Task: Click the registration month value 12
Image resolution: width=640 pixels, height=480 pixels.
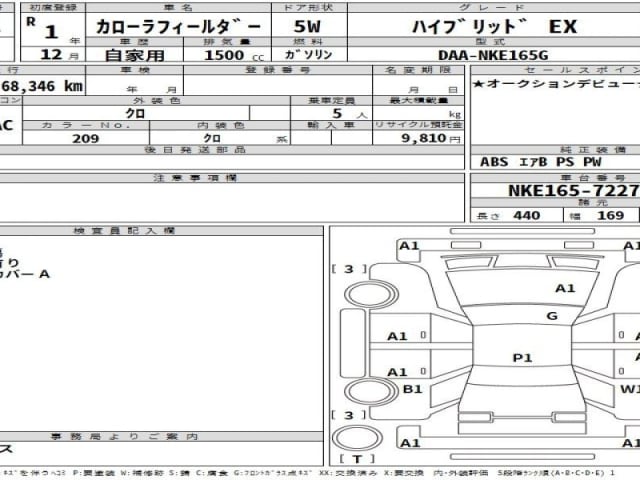Action: tap(51, 55)
